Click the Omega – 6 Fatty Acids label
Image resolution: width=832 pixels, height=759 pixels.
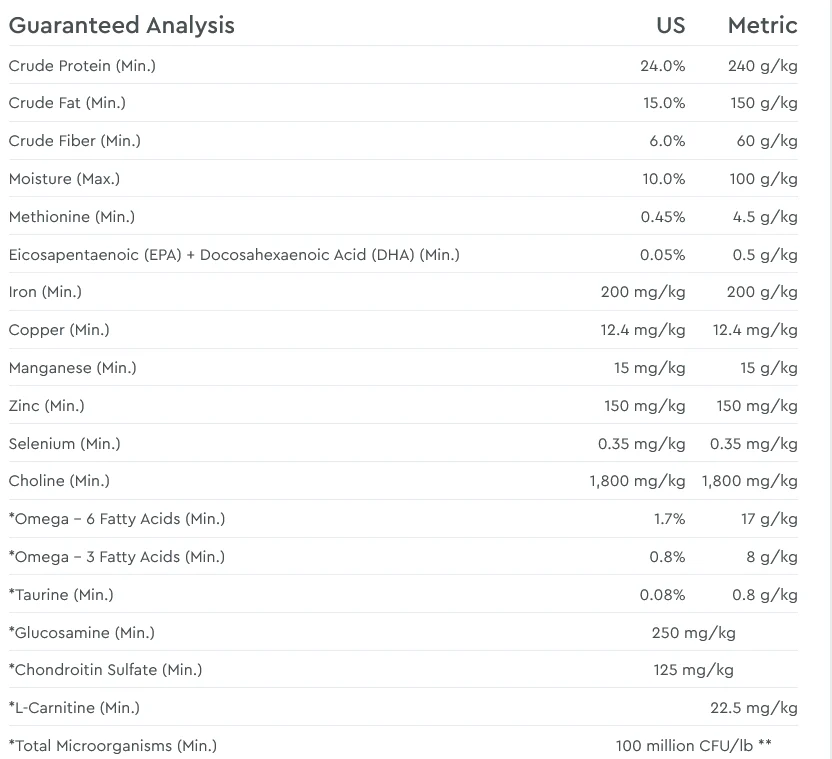[x=117, y=519]
